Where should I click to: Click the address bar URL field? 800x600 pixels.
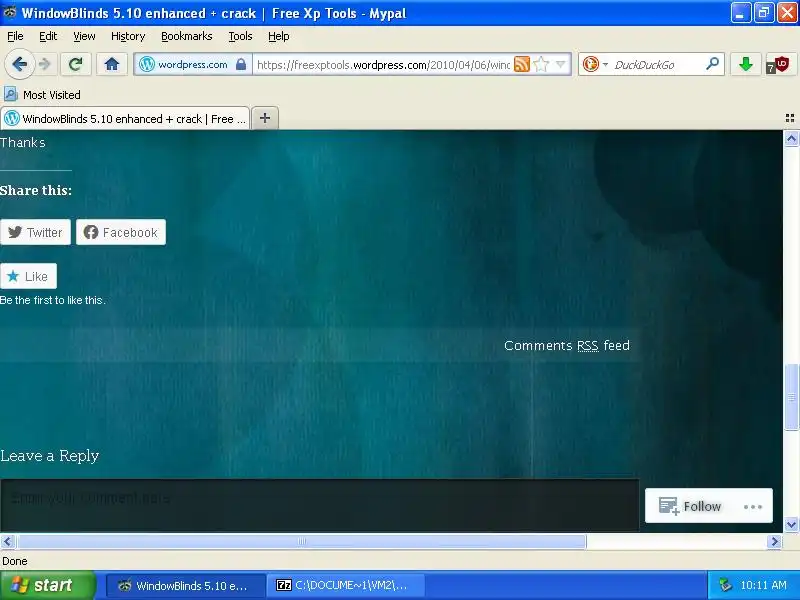[383, 65]
